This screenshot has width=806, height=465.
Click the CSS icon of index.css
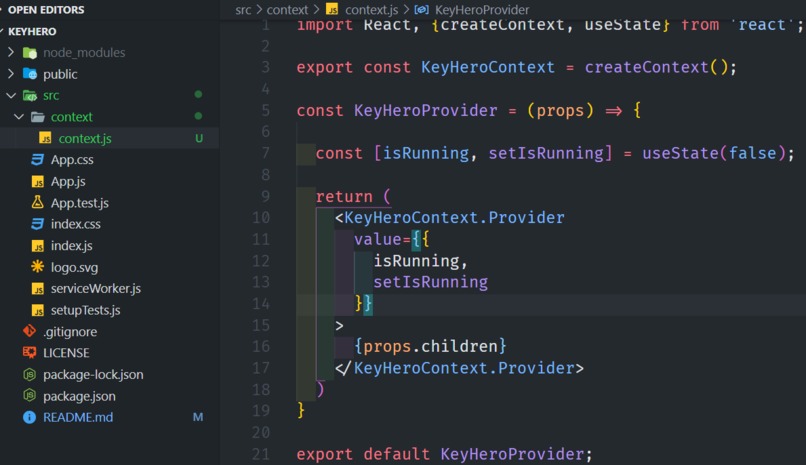(38, 224)
